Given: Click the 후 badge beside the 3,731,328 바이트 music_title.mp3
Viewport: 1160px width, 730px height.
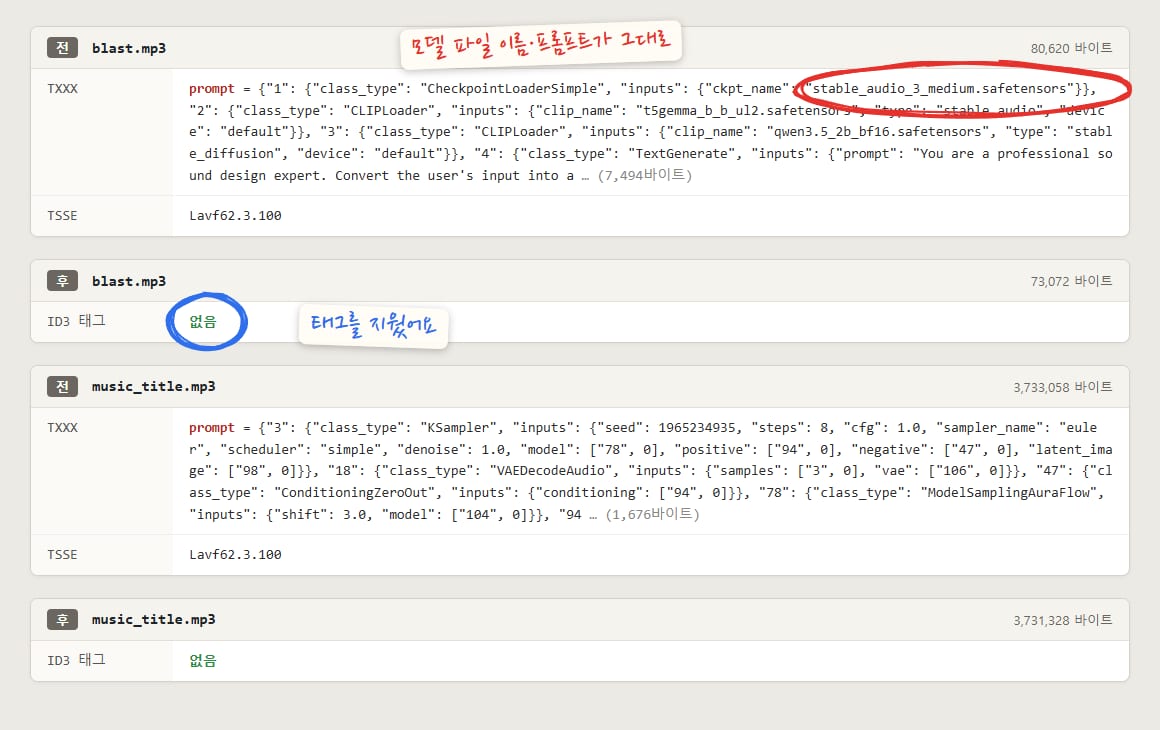Looking at the screenshot, I should [x=62, y=619].
